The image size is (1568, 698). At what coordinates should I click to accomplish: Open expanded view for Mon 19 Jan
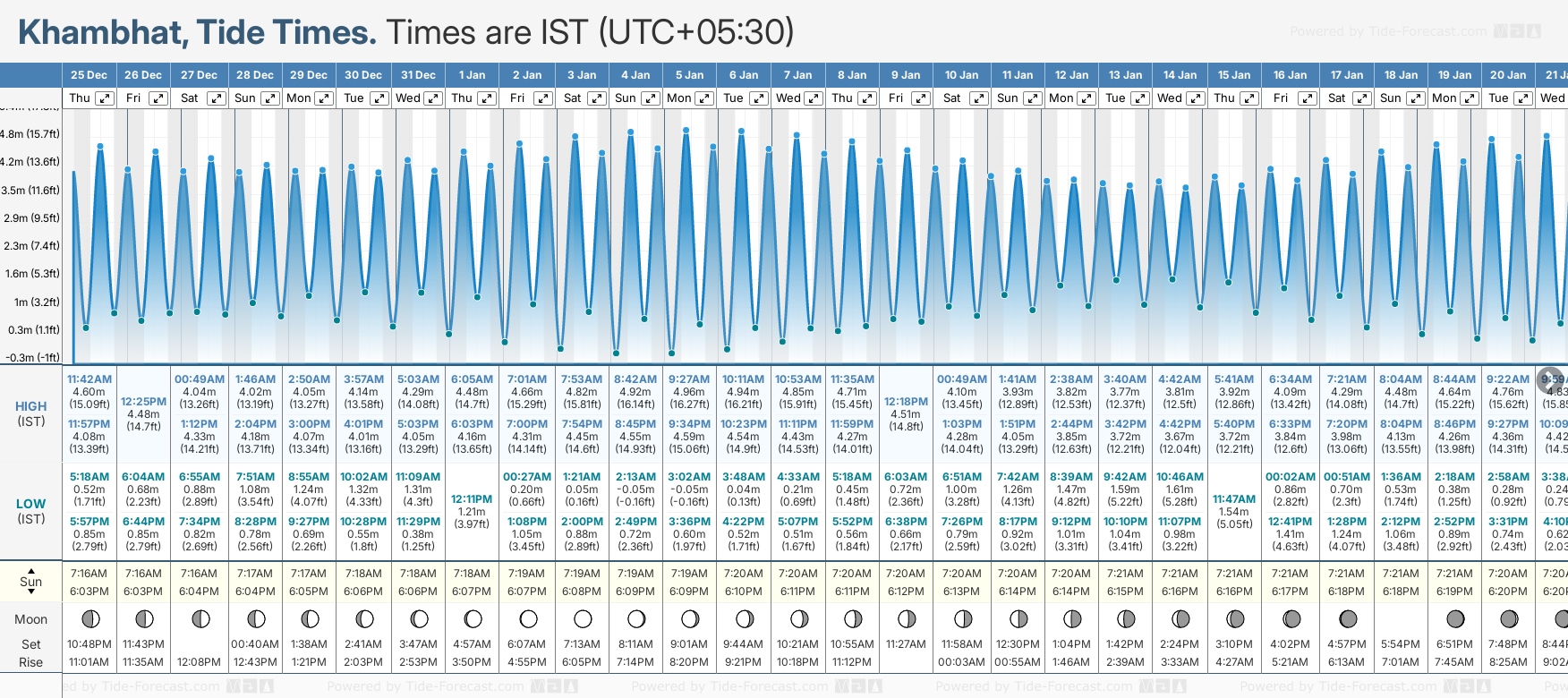click(1469, 98)
